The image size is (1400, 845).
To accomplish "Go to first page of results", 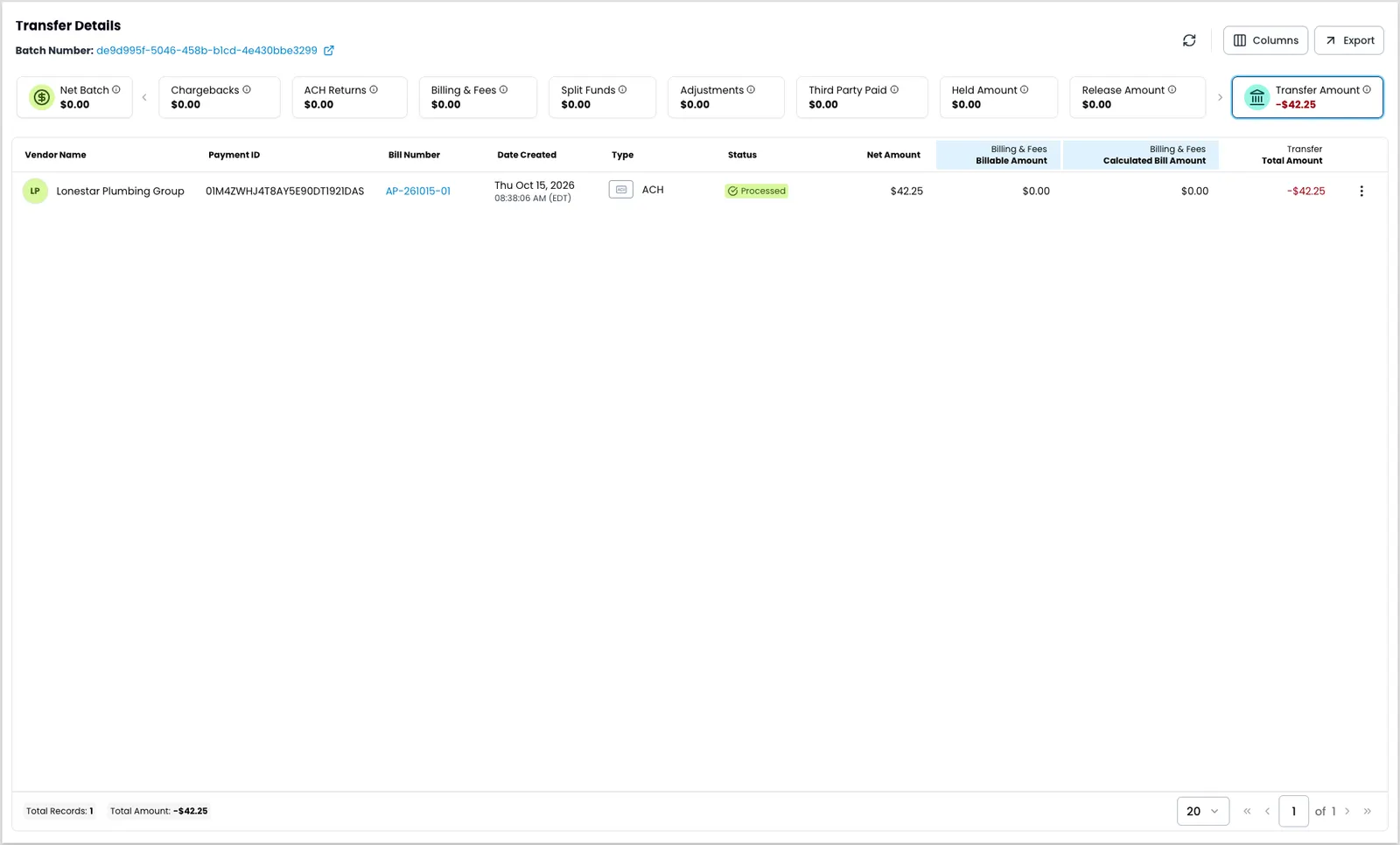I will pos(1247,811).
